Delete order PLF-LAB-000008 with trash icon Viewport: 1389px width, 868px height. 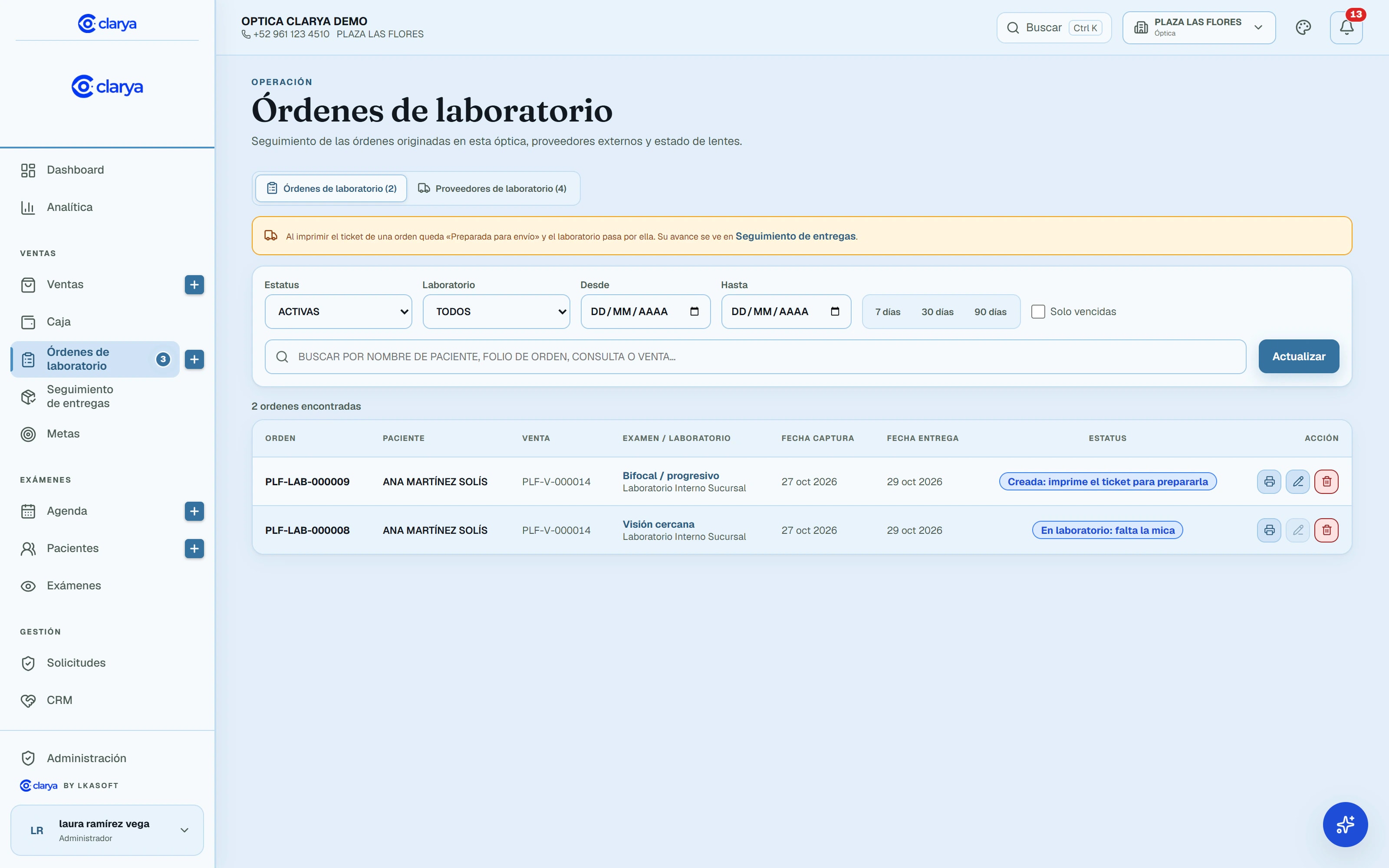click(x=1326, y=530)
